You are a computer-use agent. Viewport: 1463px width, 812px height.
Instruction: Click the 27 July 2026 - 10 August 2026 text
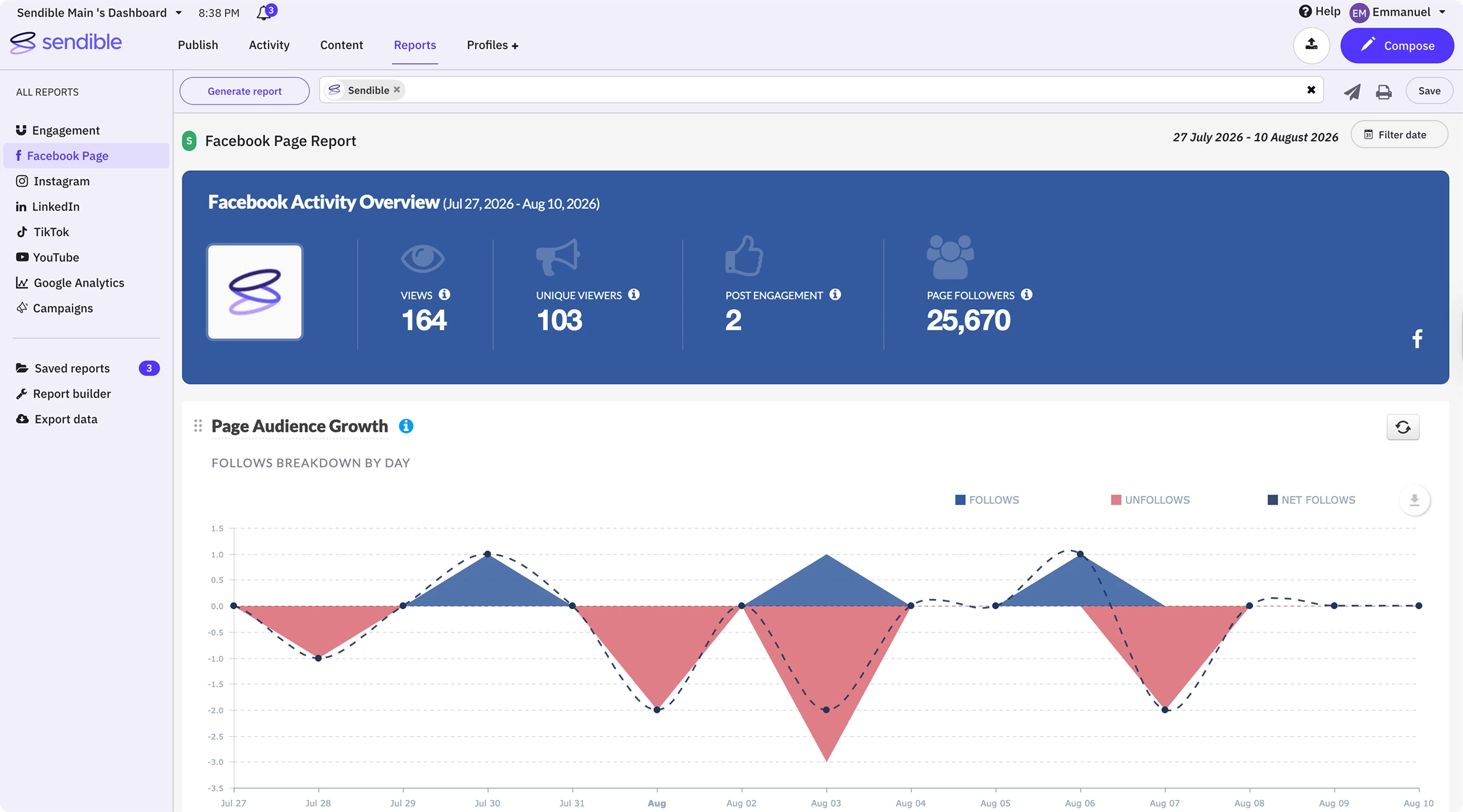[x=1255, y=137]
